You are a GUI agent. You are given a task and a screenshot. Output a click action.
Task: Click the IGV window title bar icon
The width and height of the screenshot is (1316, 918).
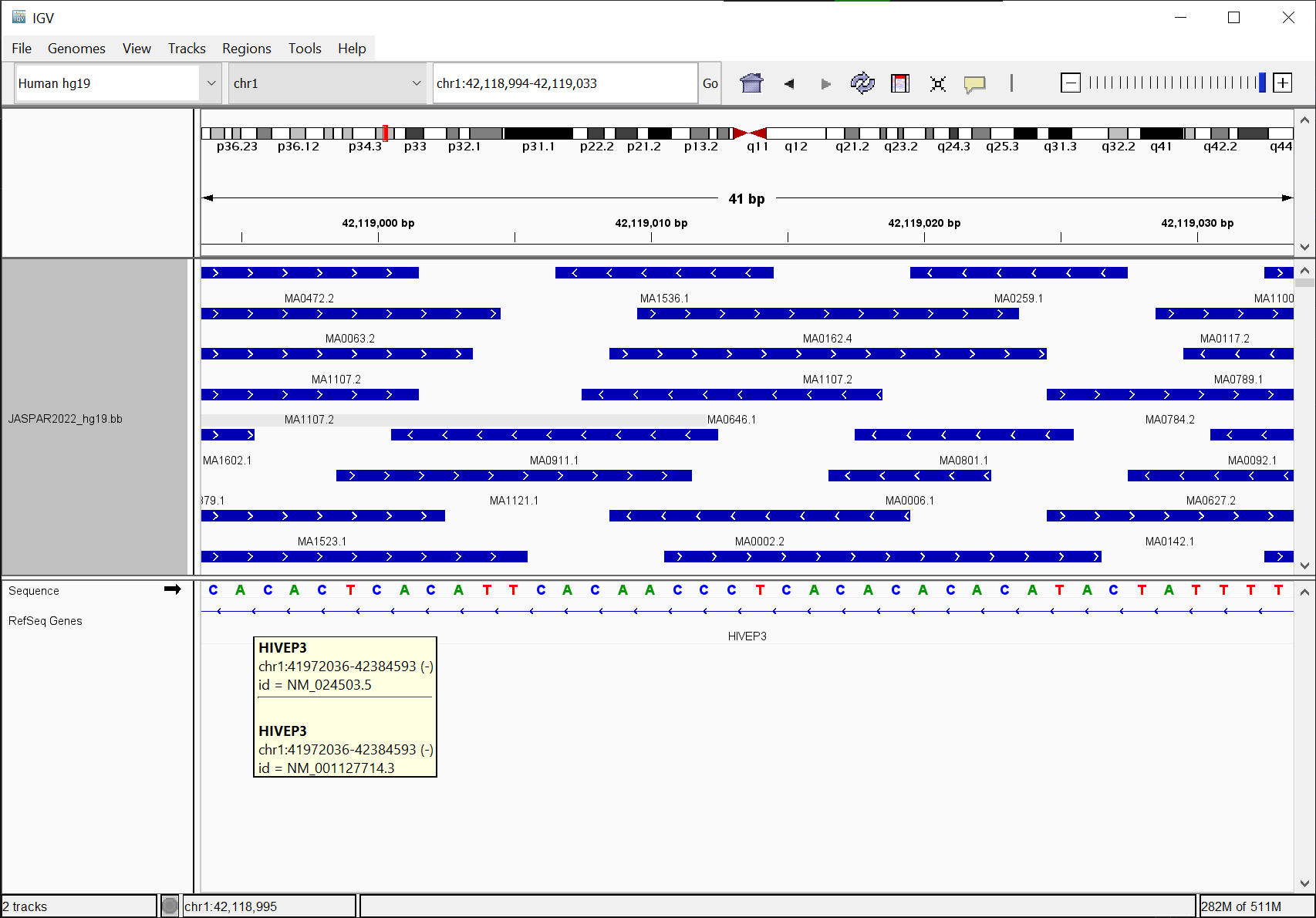tap(17, 17)
